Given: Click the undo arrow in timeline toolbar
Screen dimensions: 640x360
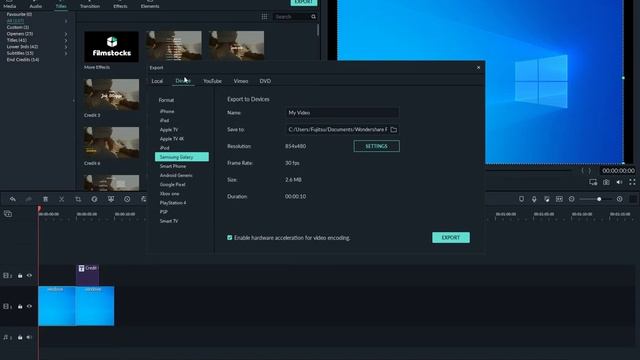Looking at the screenshot, I should pyautogui.click(x=13, y=199).
